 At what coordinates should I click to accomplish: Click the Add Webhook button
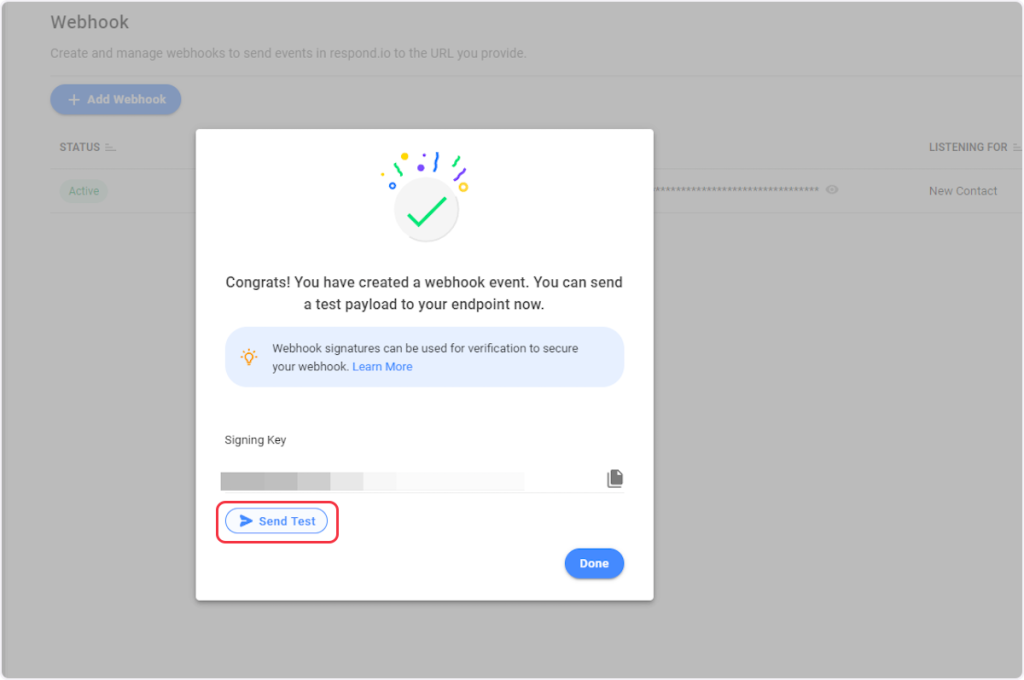pyautogui.click(x=116, y=100)
